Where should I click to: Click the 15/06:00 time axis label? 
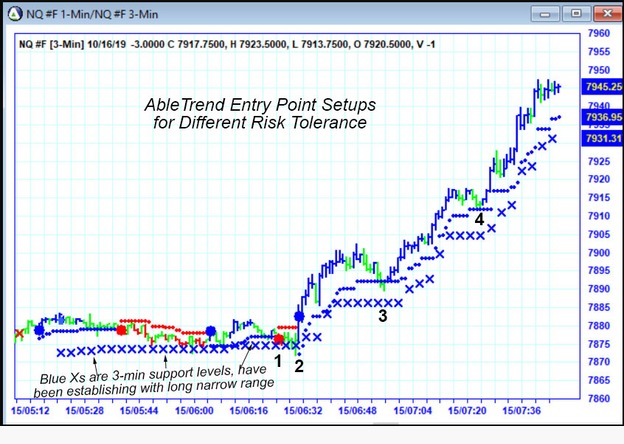coord(194,410)
